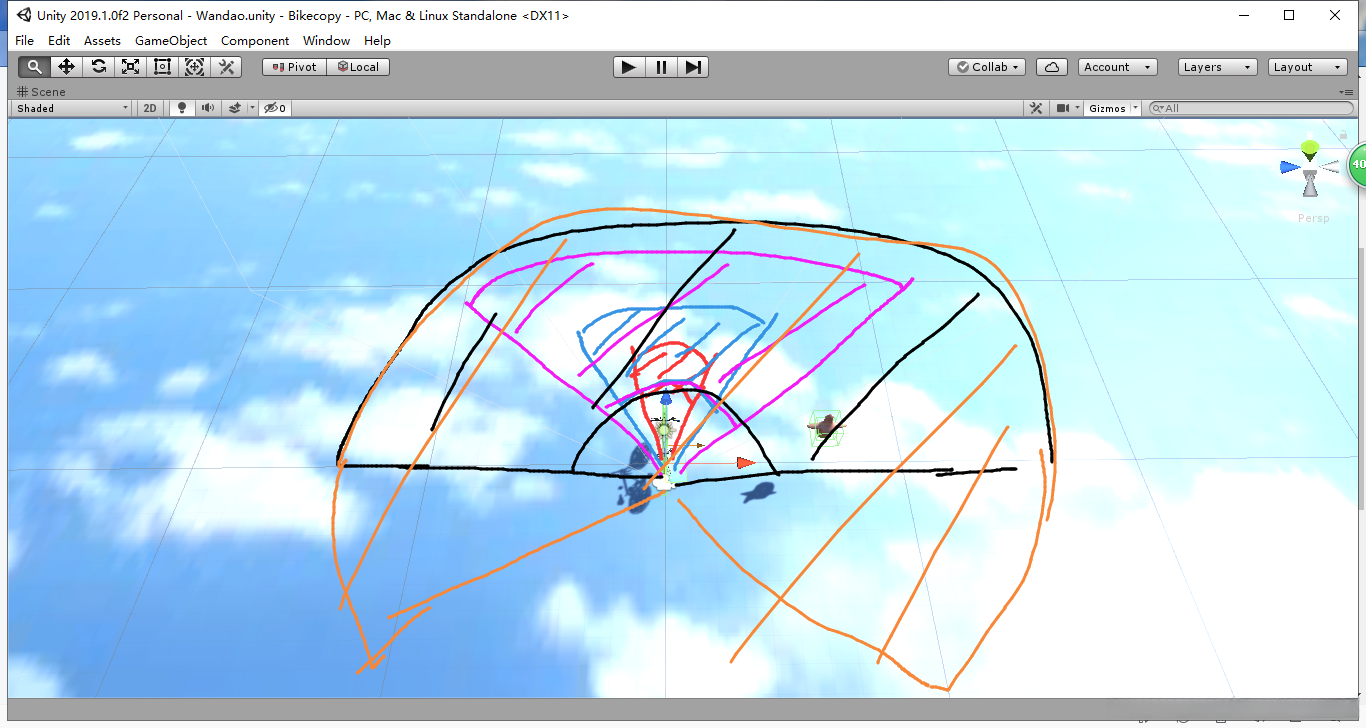Click the red X-axis move arrow handle
1366x728 pixels.
tap(745, 462)
